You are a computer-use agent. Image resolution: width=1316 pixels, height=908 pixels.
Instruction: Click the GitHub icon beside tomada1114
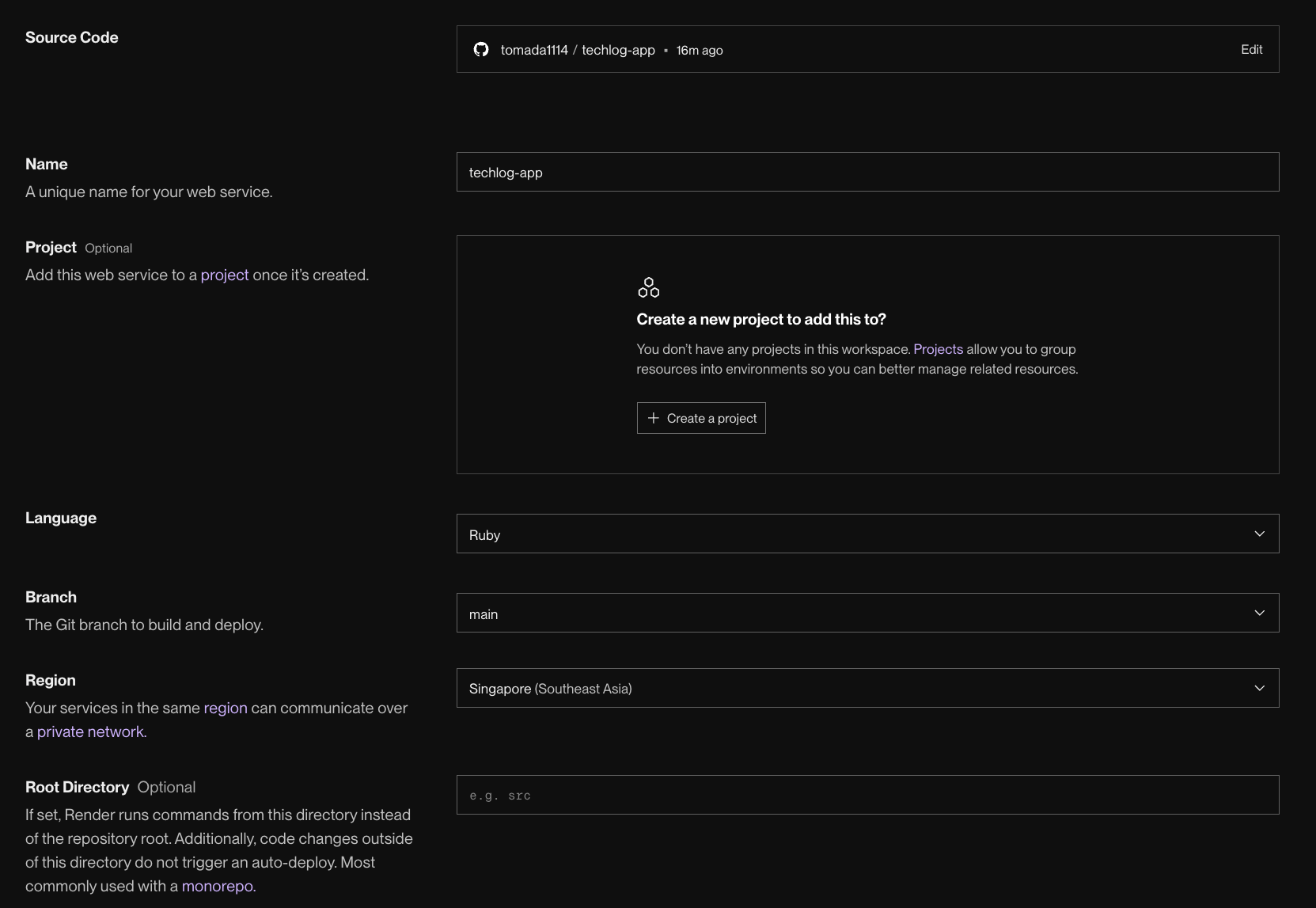click(x=481, y=50)
